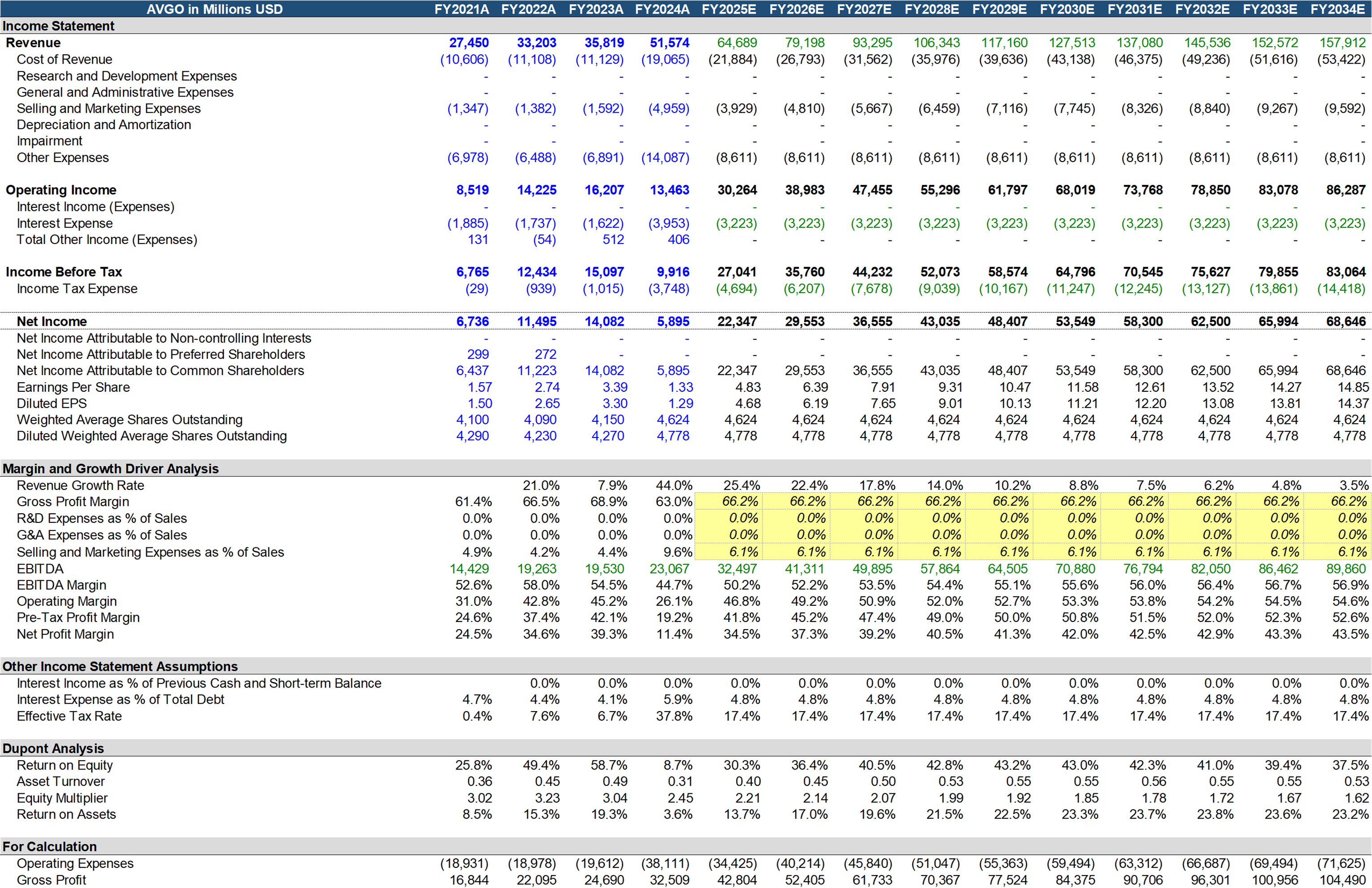Click the FY2025E revenue value 64,689

[736, 43]
